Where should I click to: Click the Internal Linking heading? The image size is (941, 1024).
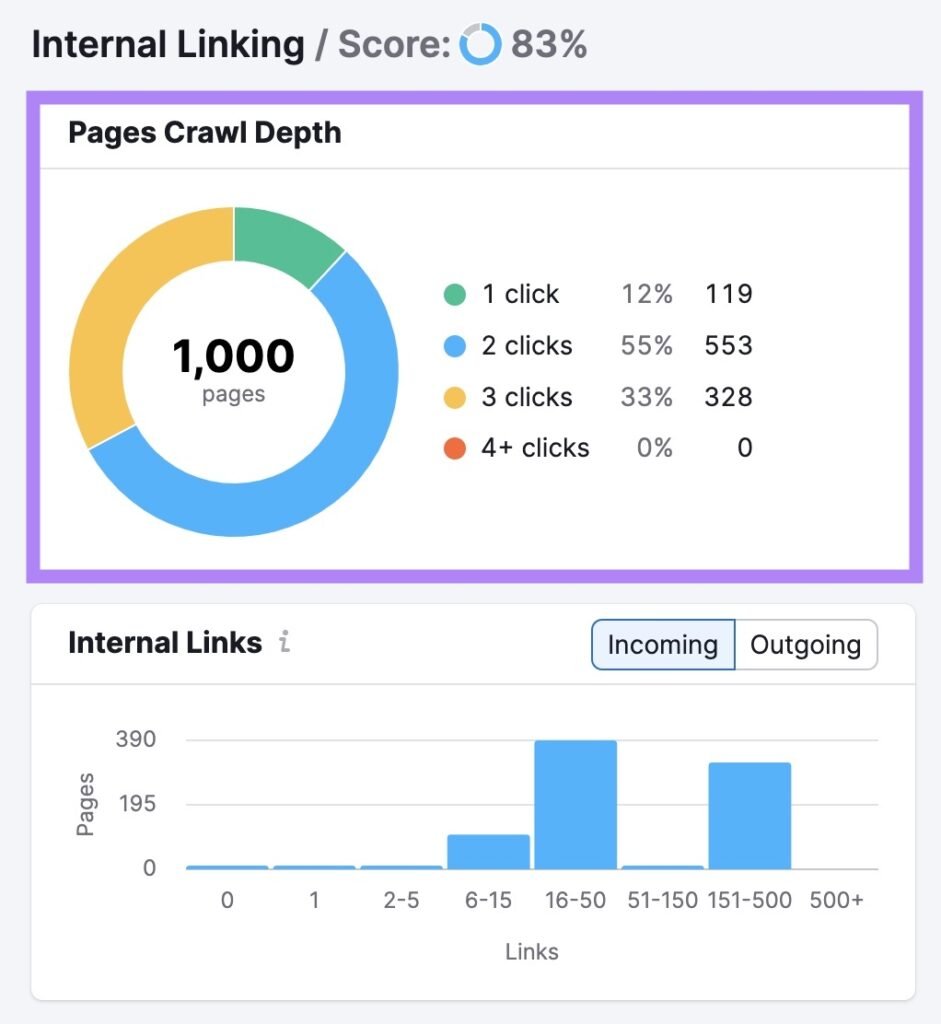pyautogui.click(x=168, y=42)
